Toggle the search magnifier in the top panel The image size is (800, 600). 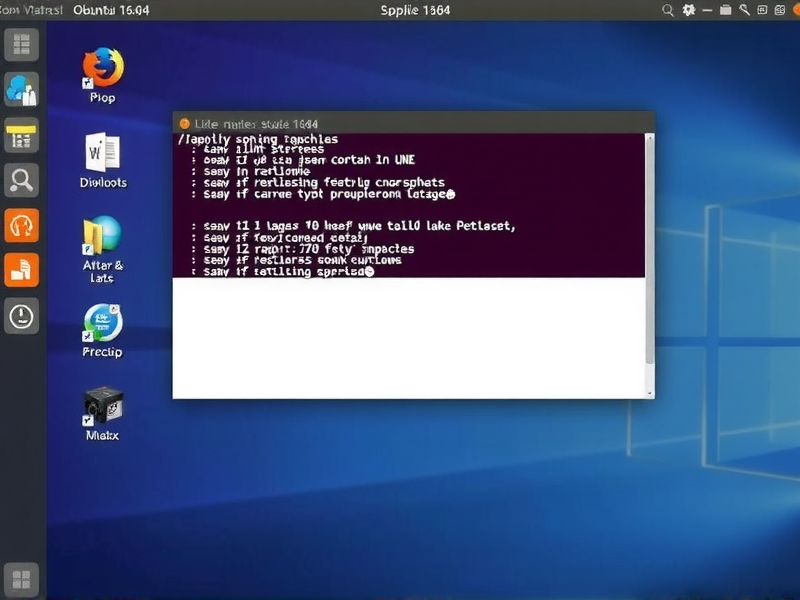[x=668, y=10]
